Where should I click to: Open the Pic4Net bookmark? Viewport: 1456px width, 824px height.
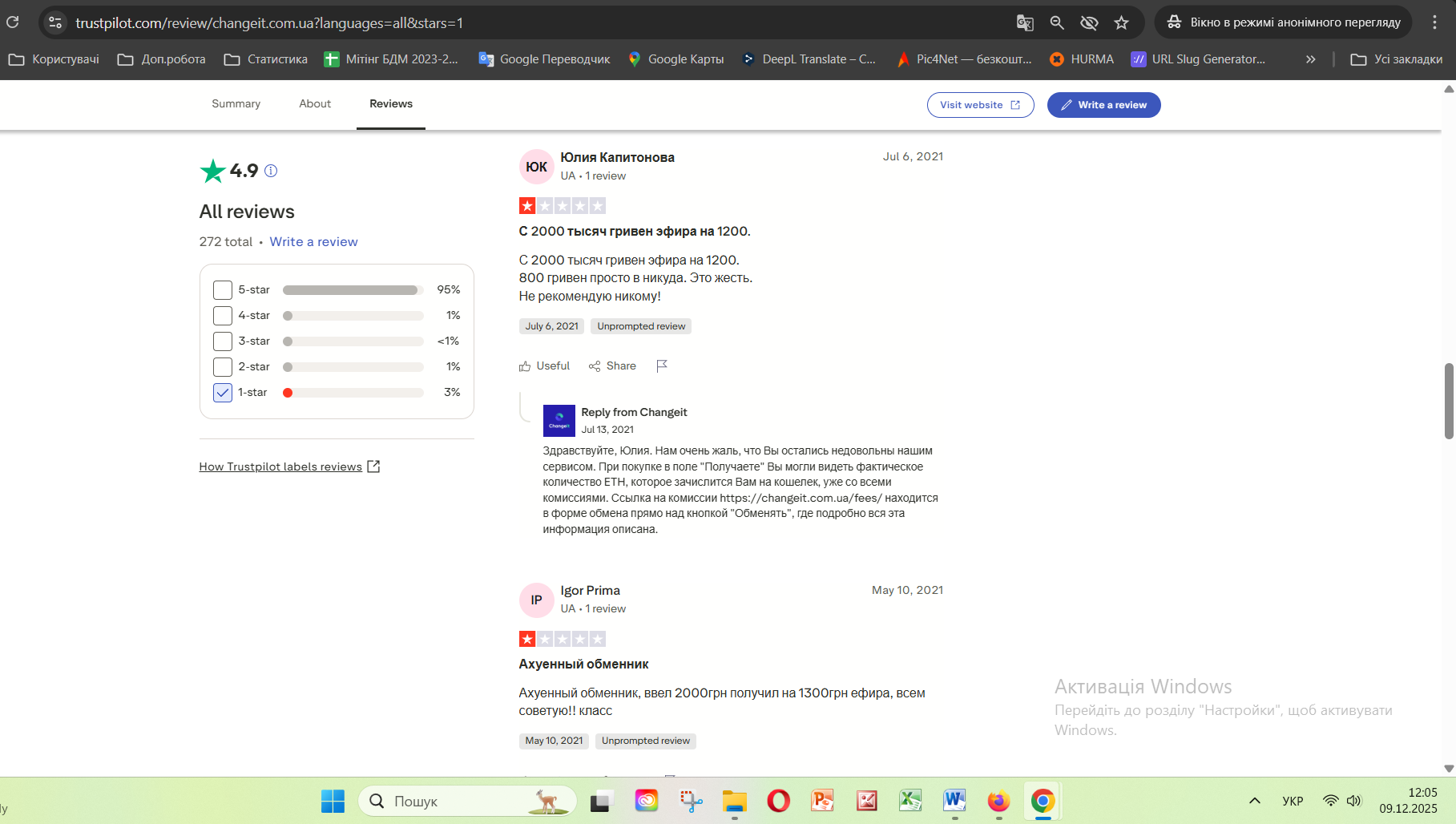964,59
